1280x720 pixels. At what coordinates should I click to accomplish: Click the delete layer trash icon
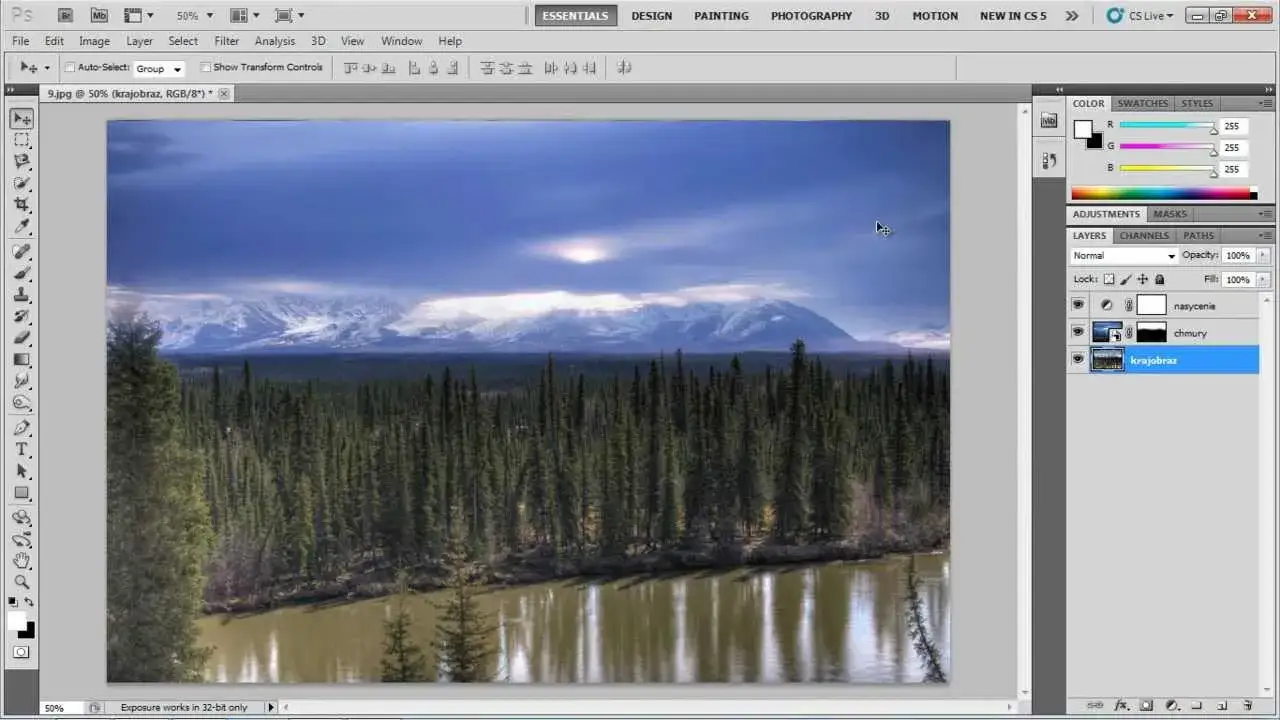[x=1247, y=705]
